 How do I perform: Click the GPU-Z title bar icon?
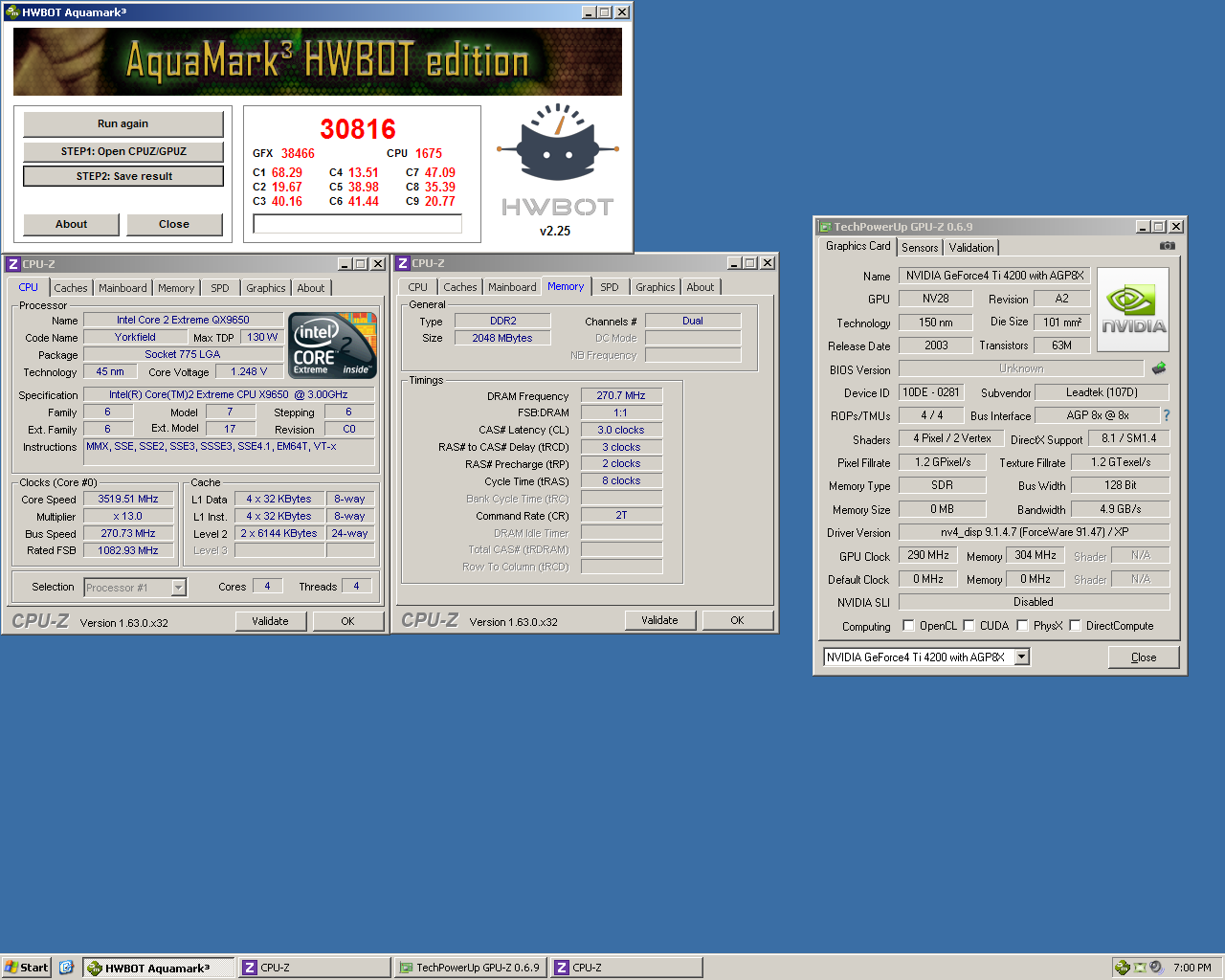(825, 227)
